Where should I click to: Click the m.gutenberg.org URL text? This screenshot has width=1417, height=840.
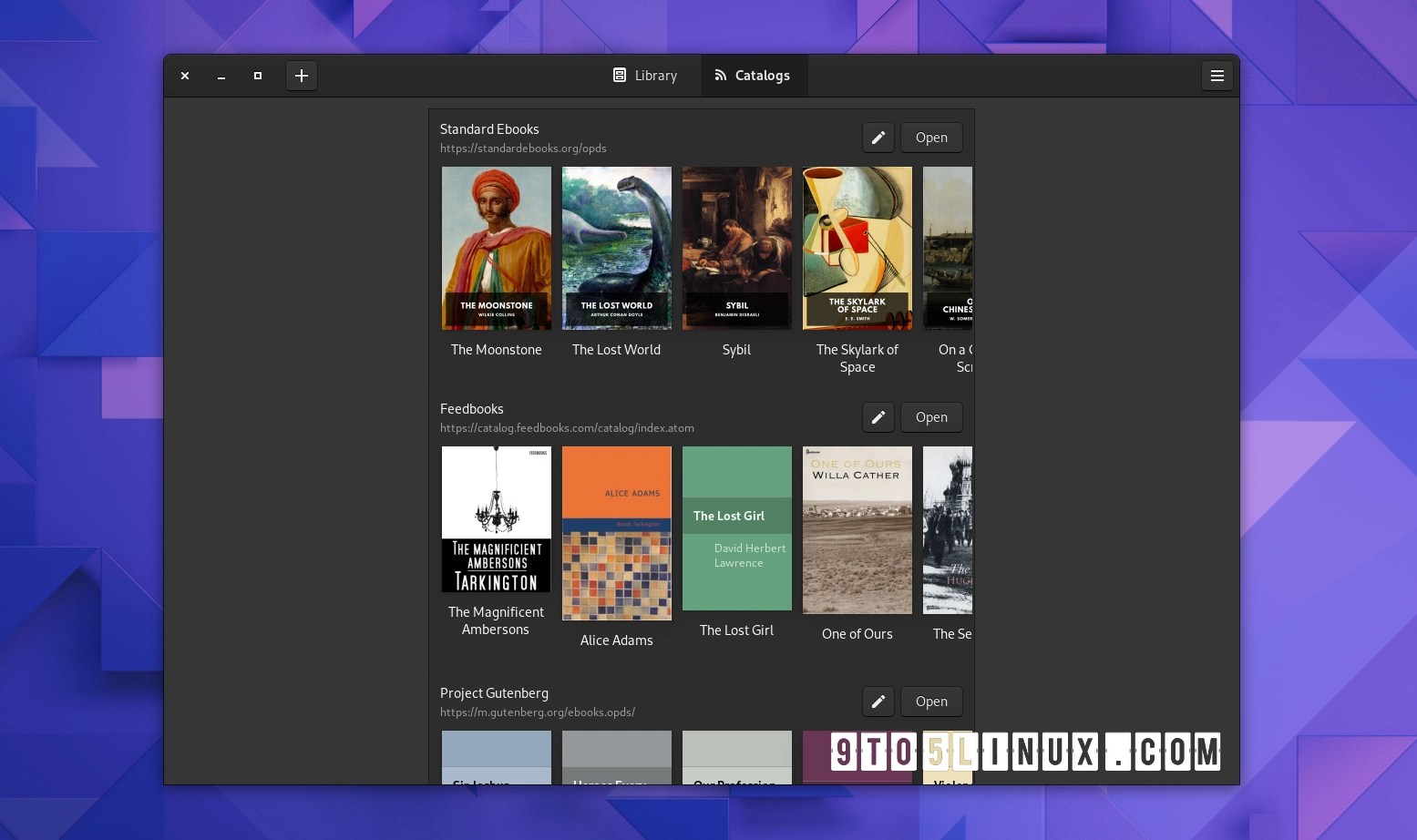tap(538, 712)
